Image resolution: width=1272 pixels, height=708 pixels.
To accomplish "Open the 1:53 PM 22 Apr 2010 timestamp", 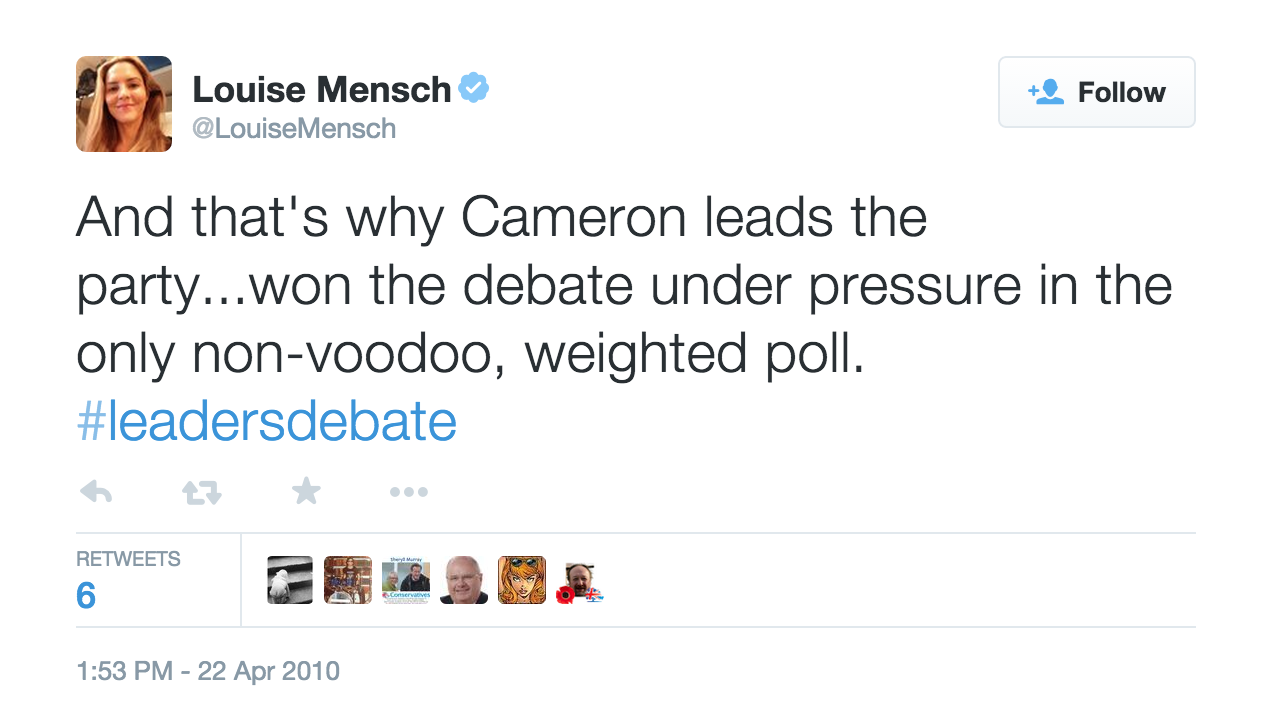I will tap(208, 671).
